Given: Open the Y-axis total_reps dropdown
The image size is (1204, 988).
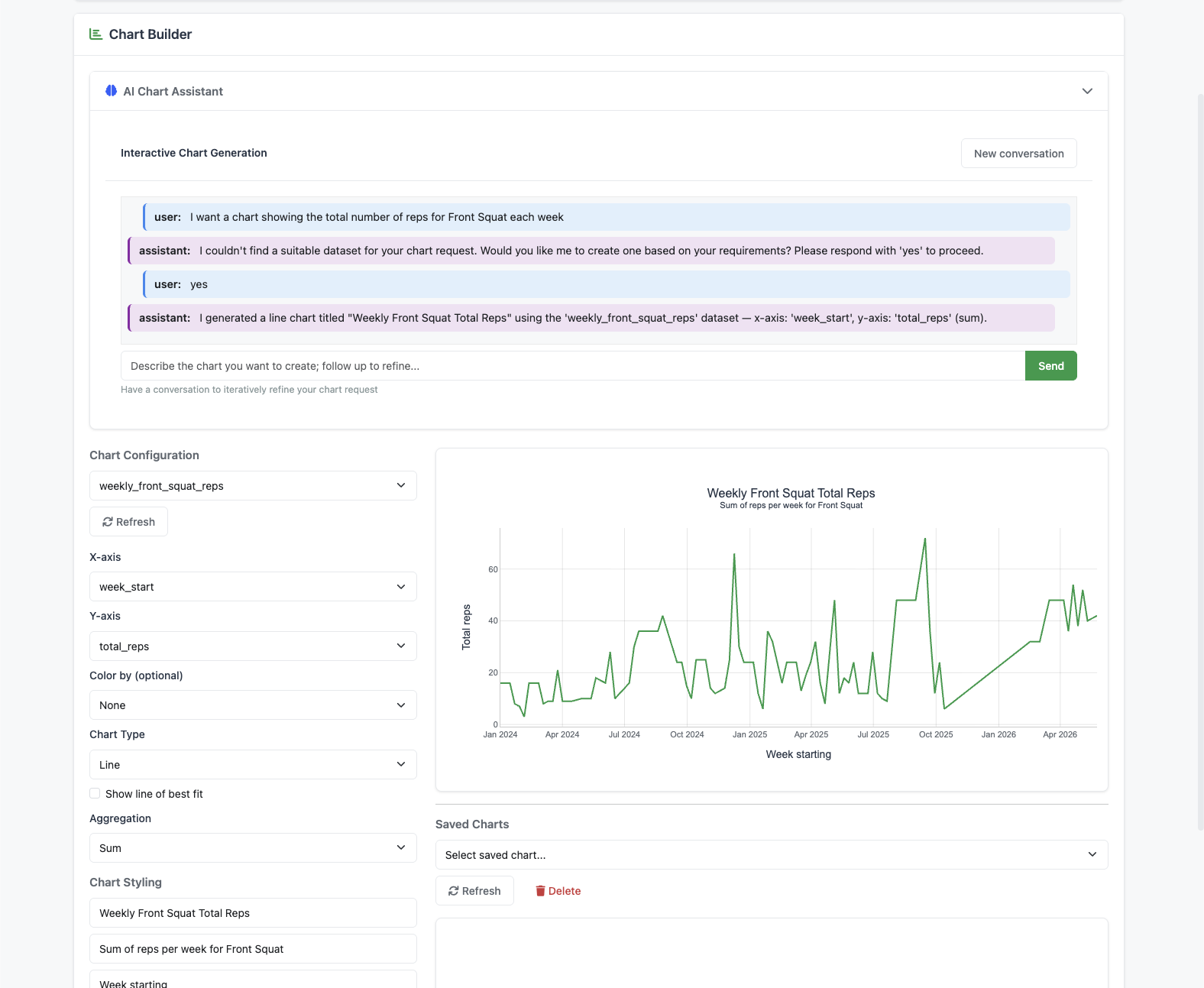Looking at the screenshot, I should (x=253, y=646).
